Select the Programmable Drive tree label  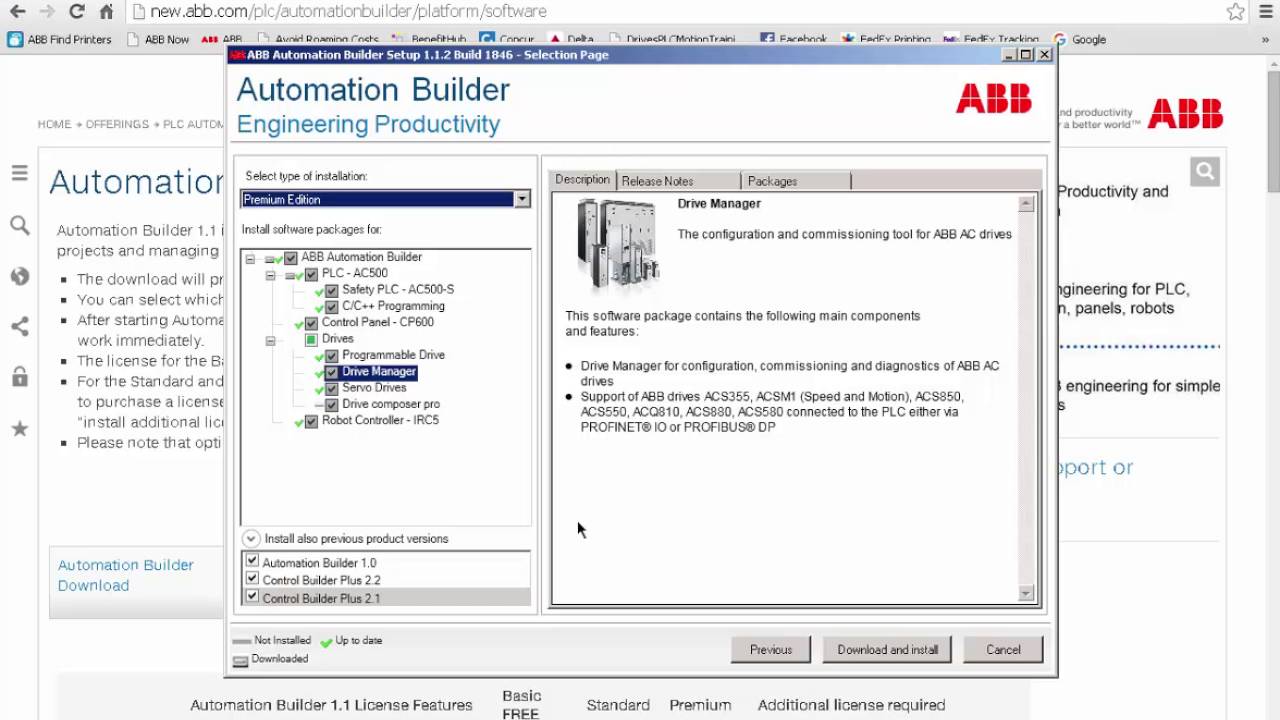[393, 355]
